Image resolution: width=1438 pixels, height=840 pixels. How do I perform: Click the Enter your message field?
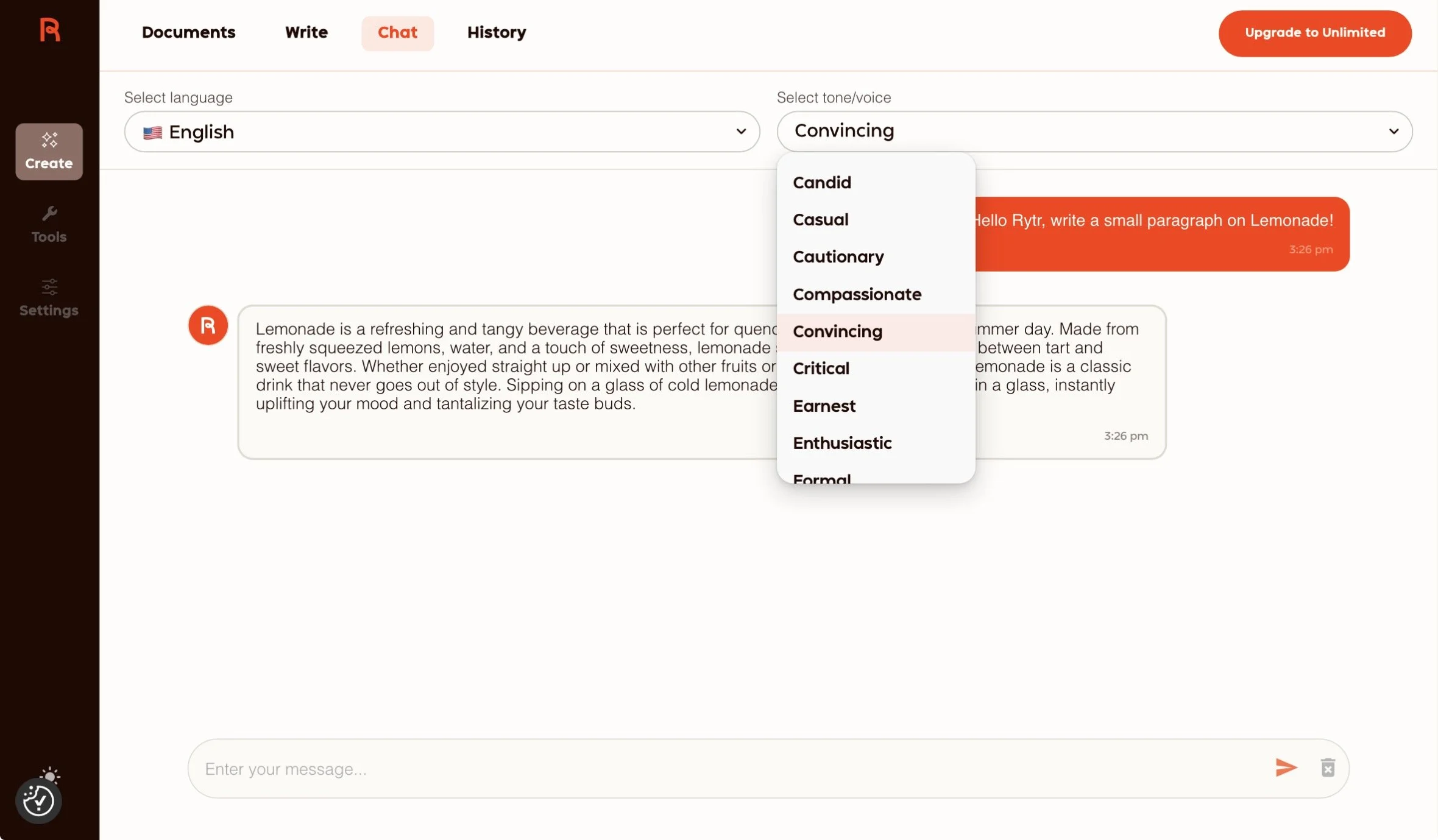[x=731, y=769]
